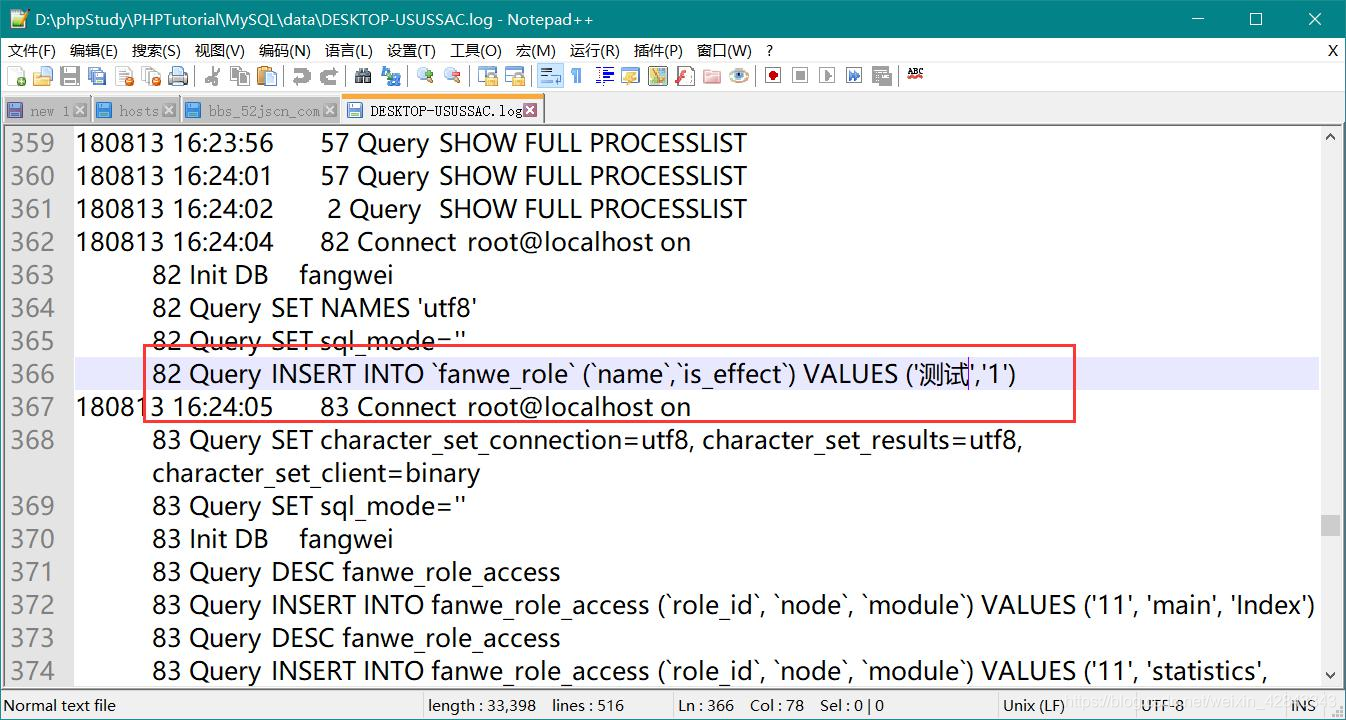Click the Unix (LF) status bar field
Screen dimensions: 1346x720
click(x=1034, y=705)
